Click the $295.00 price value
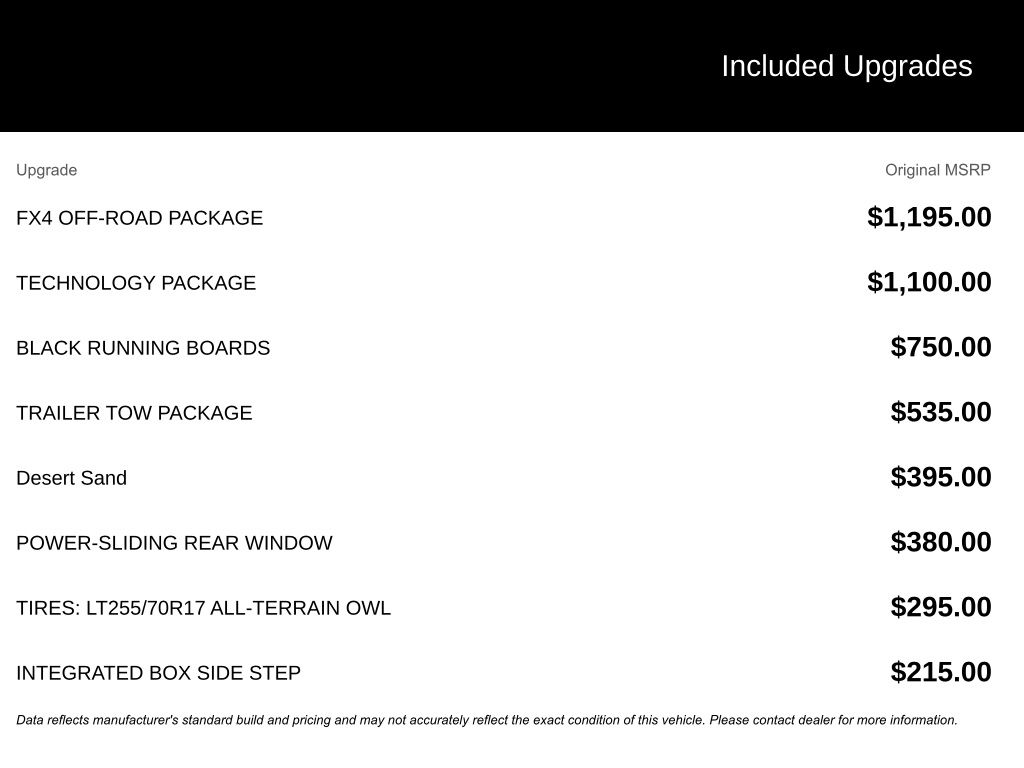The width and height of the screenshot is (1024, 768). click(941, 607)
